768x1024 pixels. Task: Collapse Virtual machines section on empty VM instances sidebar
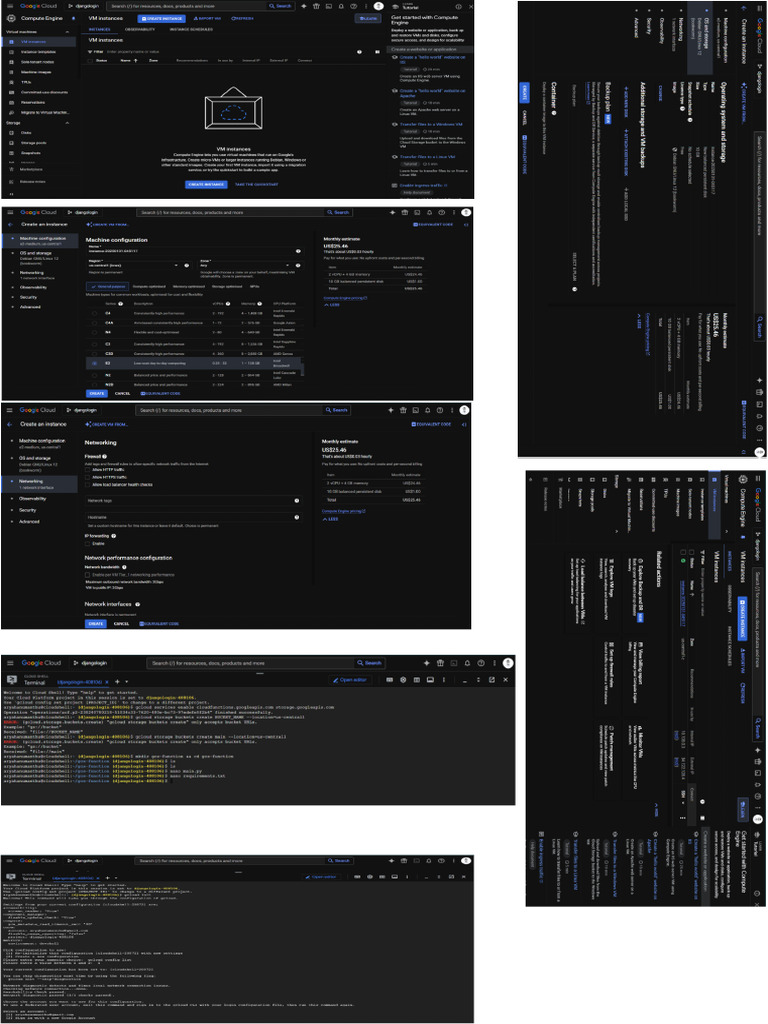[67, 31]
